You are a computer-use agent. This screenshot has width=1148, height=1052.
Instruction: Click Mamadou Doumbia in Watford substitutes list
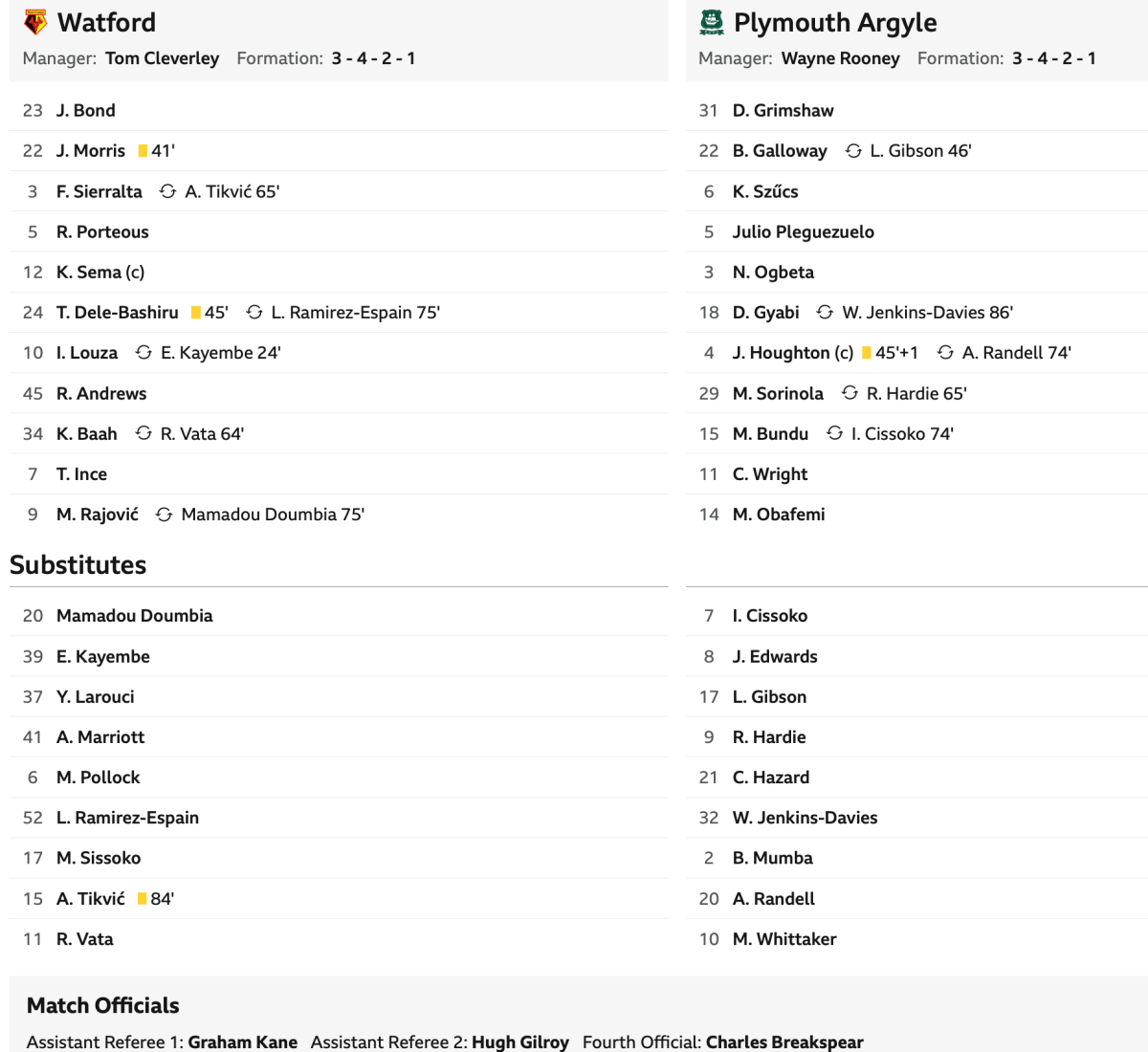[134, 616]
